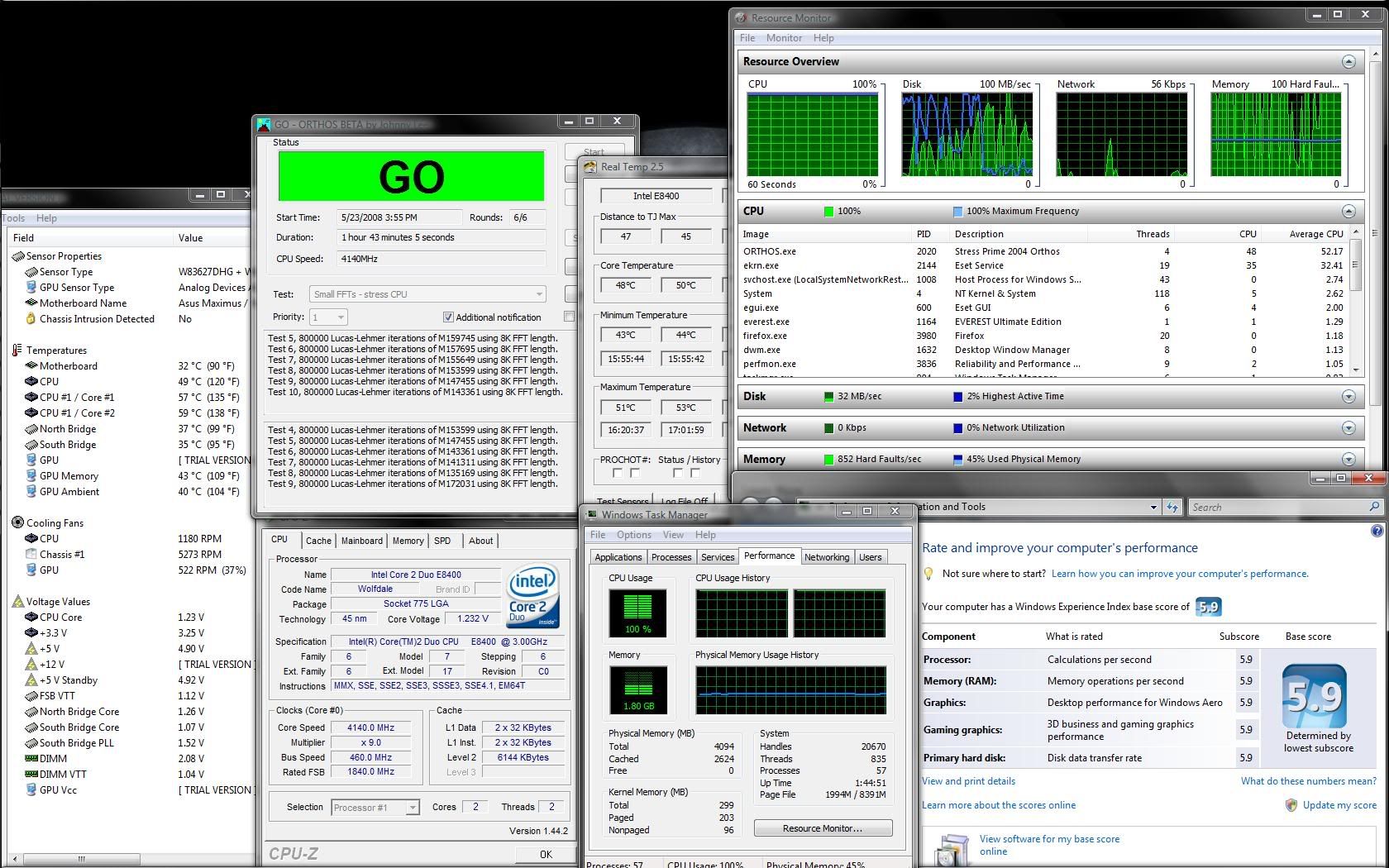Click the PID column header in Resource Monitor
This screenshot has width=1389, height=868.
tap(930, 234)
